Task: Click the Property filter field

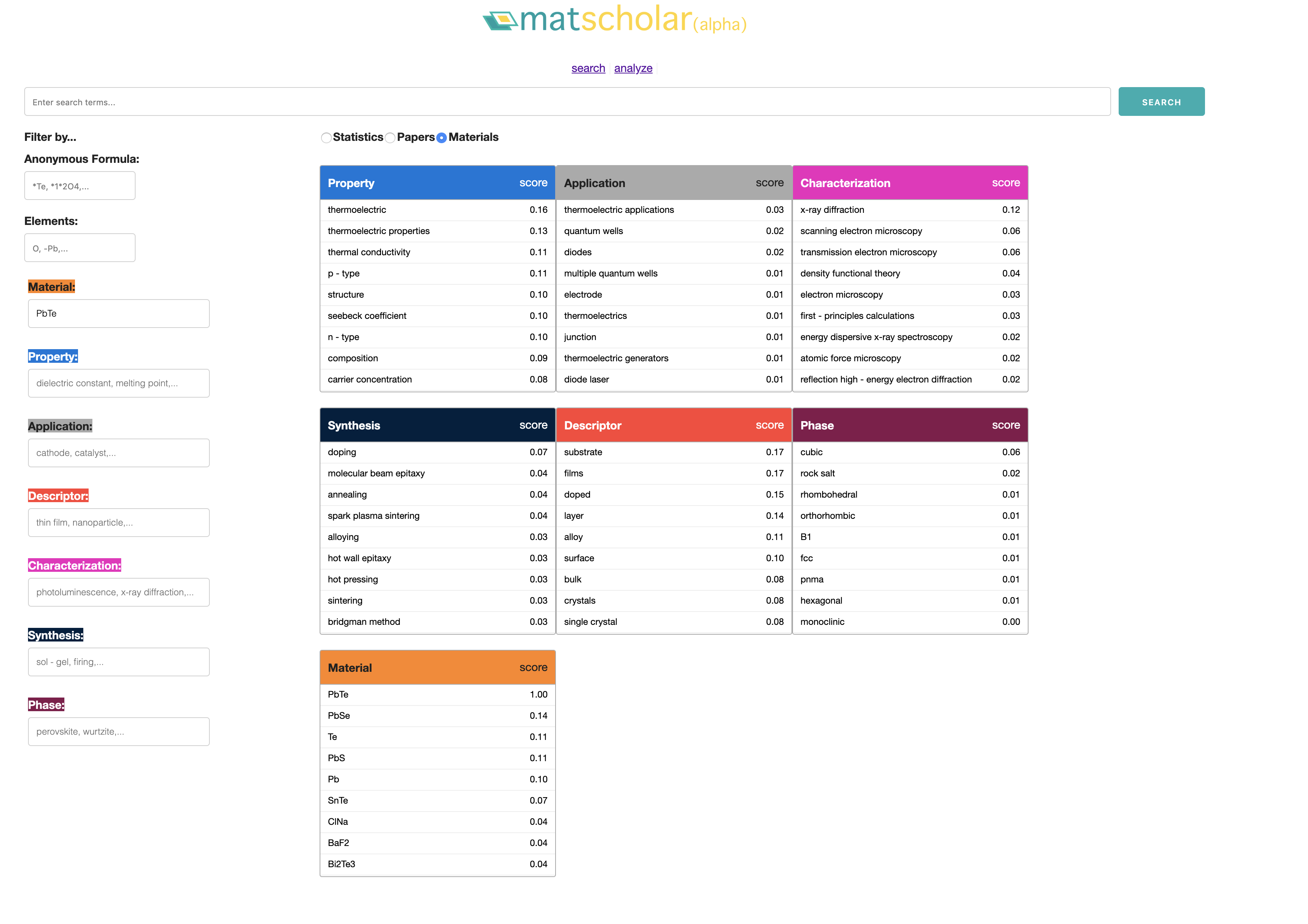Action: [x=118, y=383]
